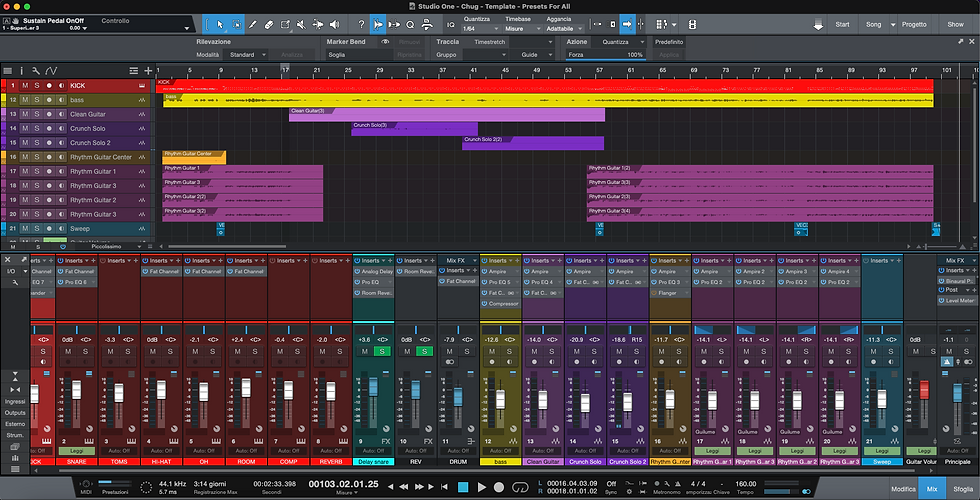Screen dimensions: 980x500
Task: Switch to the Modifica tab
Action: pos(904,489)
